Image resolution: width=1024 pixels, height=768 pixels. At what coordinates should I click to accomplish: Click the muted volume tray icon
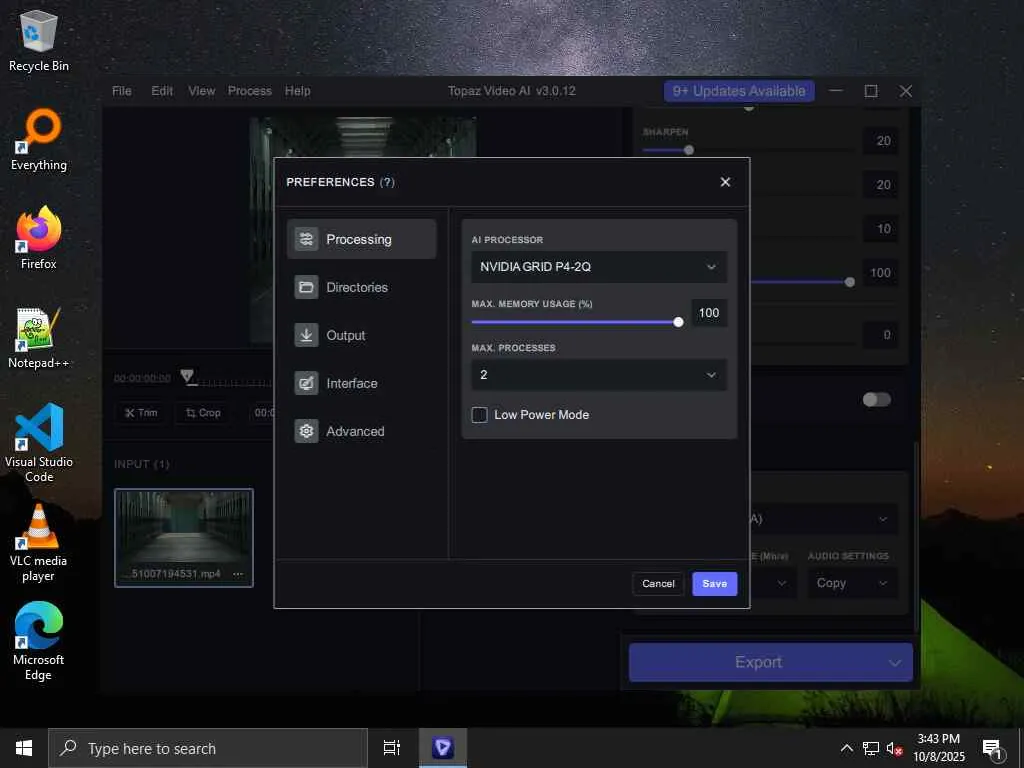click(x=894, y=748)
